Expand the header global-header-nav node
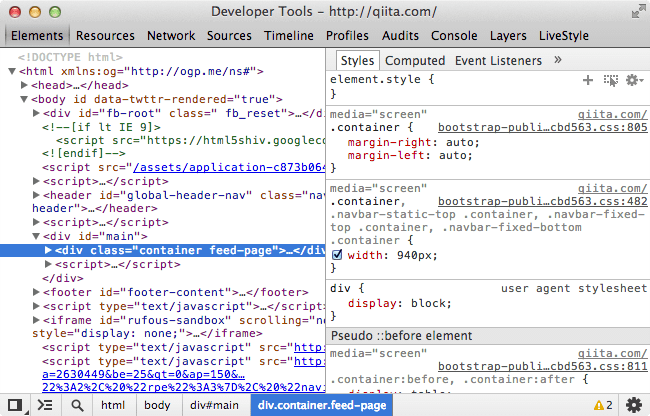 click(x=36, y=195)
